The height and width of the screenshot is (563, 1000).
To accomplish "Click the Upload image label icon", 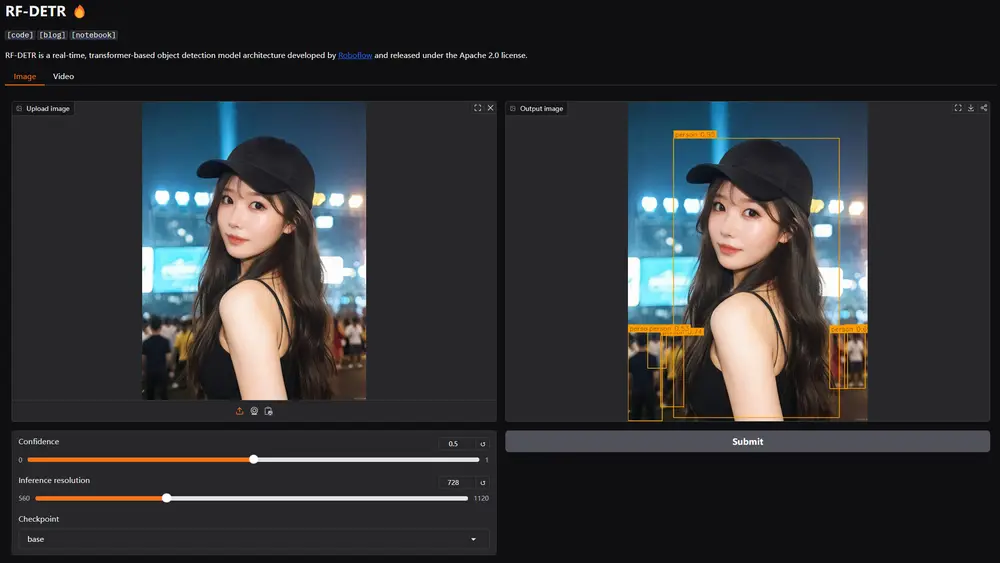I will click(x=19, y=108).
